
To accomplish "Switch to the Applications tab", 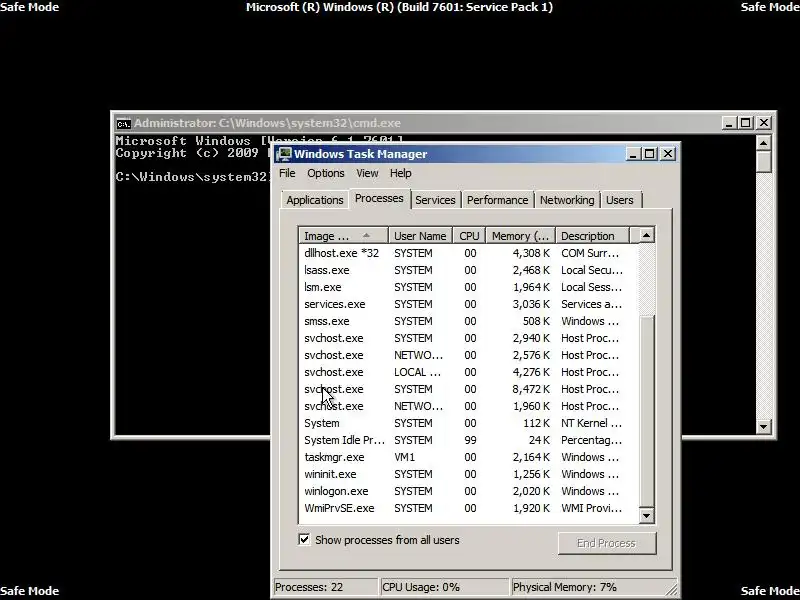I will [x=314, y=200].
